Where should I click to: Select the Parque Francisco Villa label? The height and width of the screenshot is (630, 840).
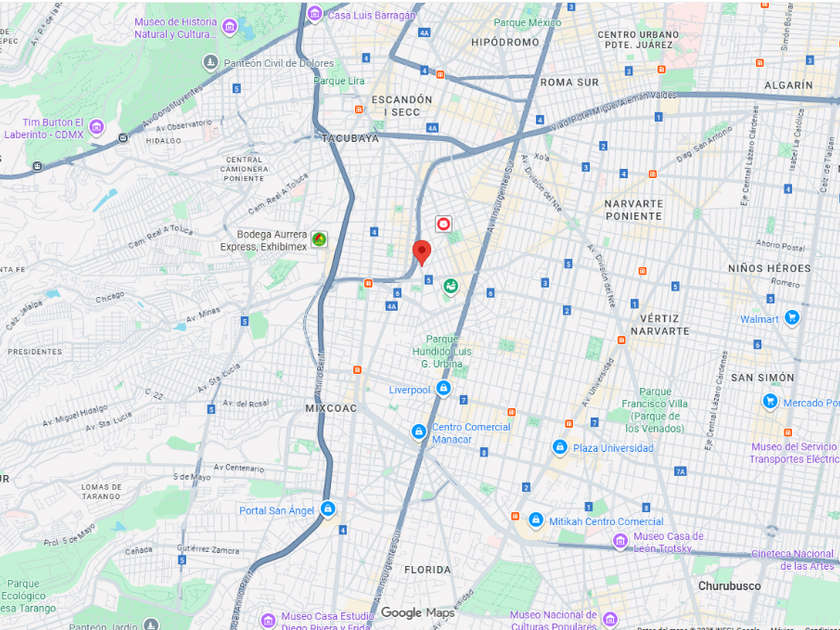(654, 410)
